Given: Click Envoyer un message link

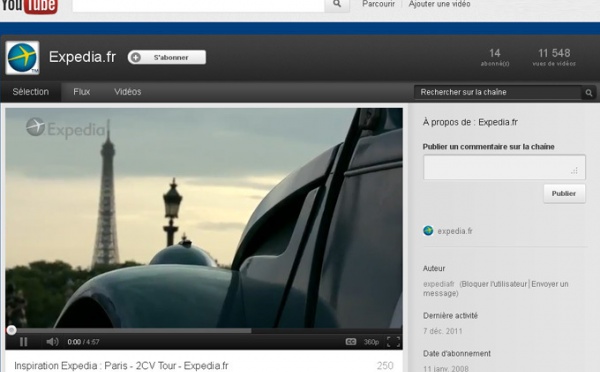Looking at the screenshot, I should coord(496,289).
